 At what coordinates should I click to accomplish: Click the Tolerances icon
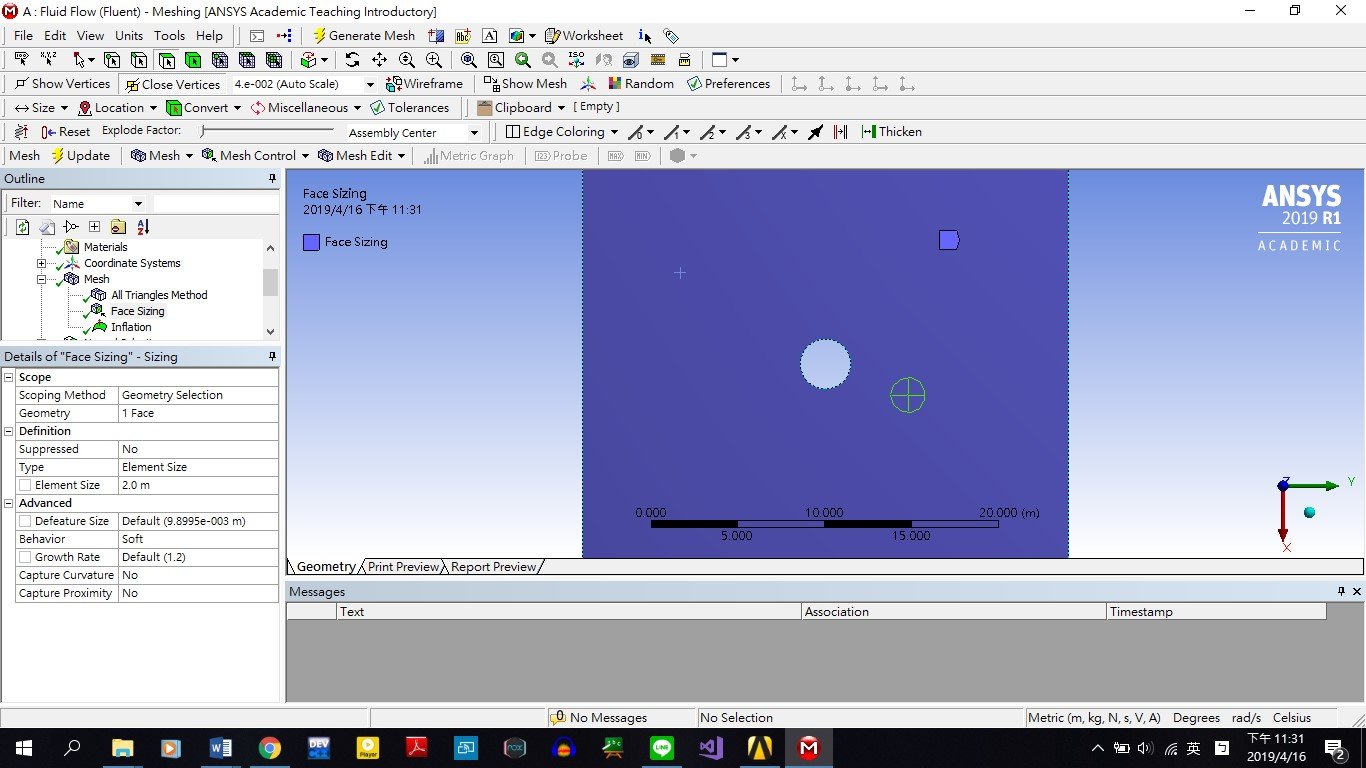(378, 108)
